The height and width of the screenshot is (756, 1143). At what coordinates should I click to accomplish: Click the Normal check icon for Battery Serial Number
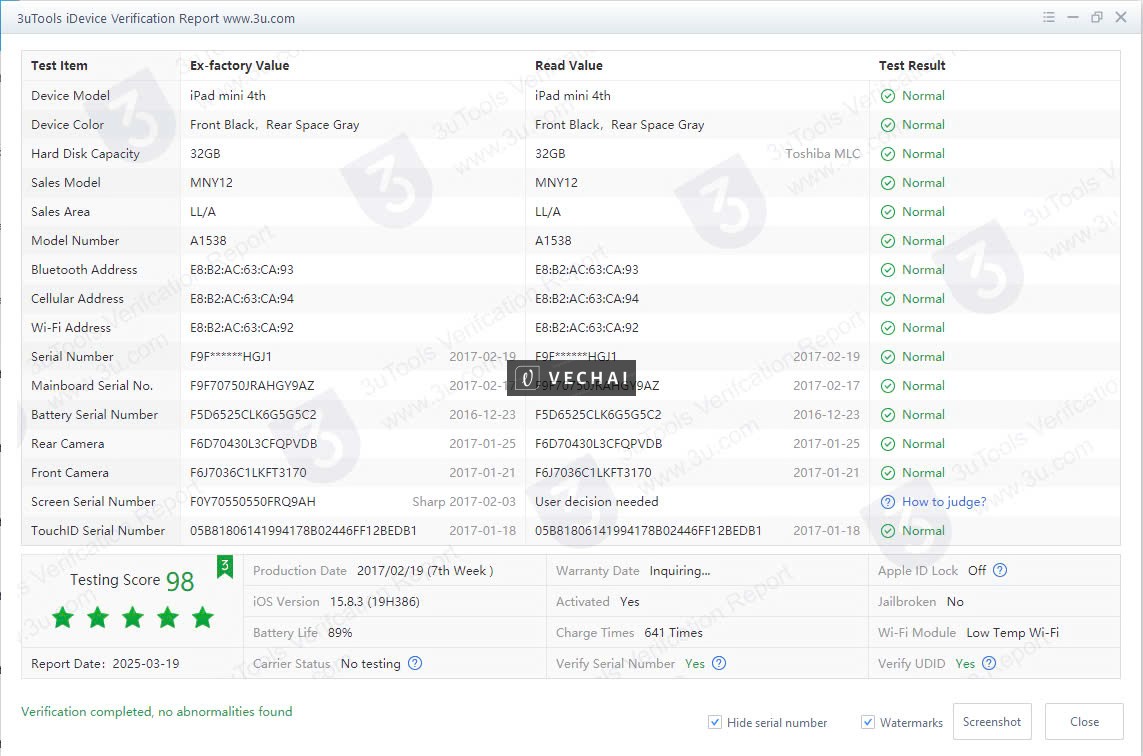(x=886, y=414)
